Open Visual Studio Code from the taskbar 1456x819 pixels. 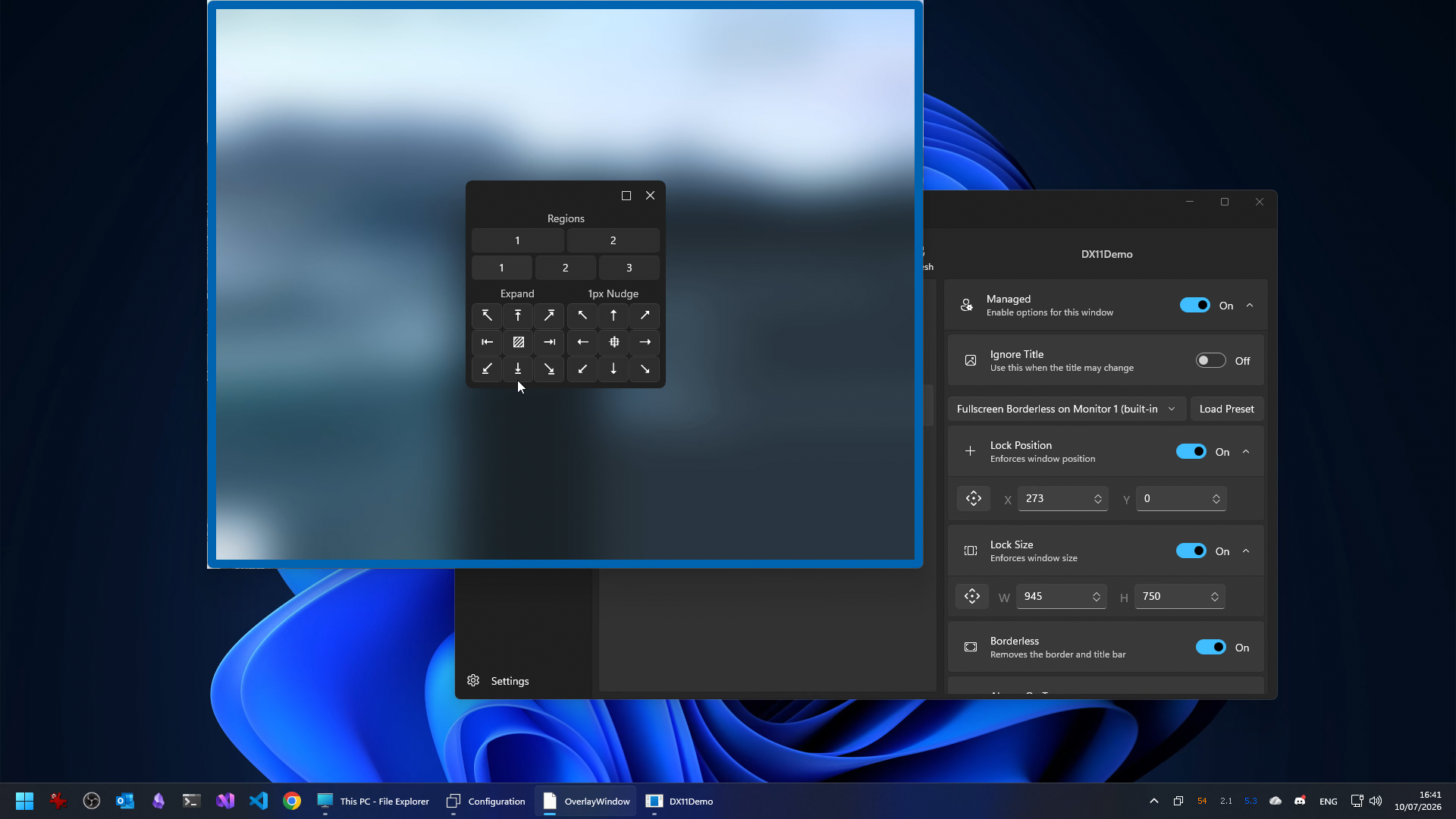tap(259, 801)
